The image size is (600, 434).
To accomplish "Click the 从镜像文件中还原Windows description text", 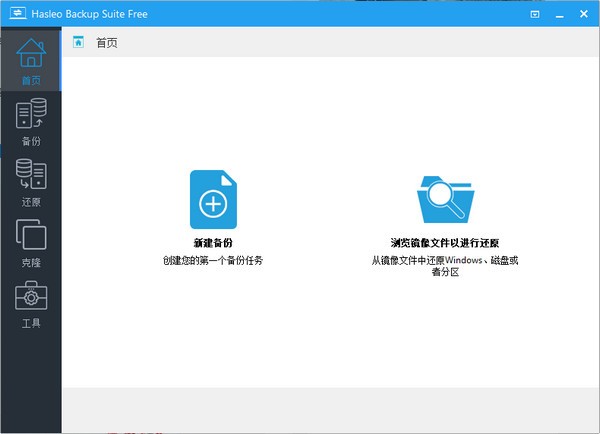I will click(x=445, y=260).
